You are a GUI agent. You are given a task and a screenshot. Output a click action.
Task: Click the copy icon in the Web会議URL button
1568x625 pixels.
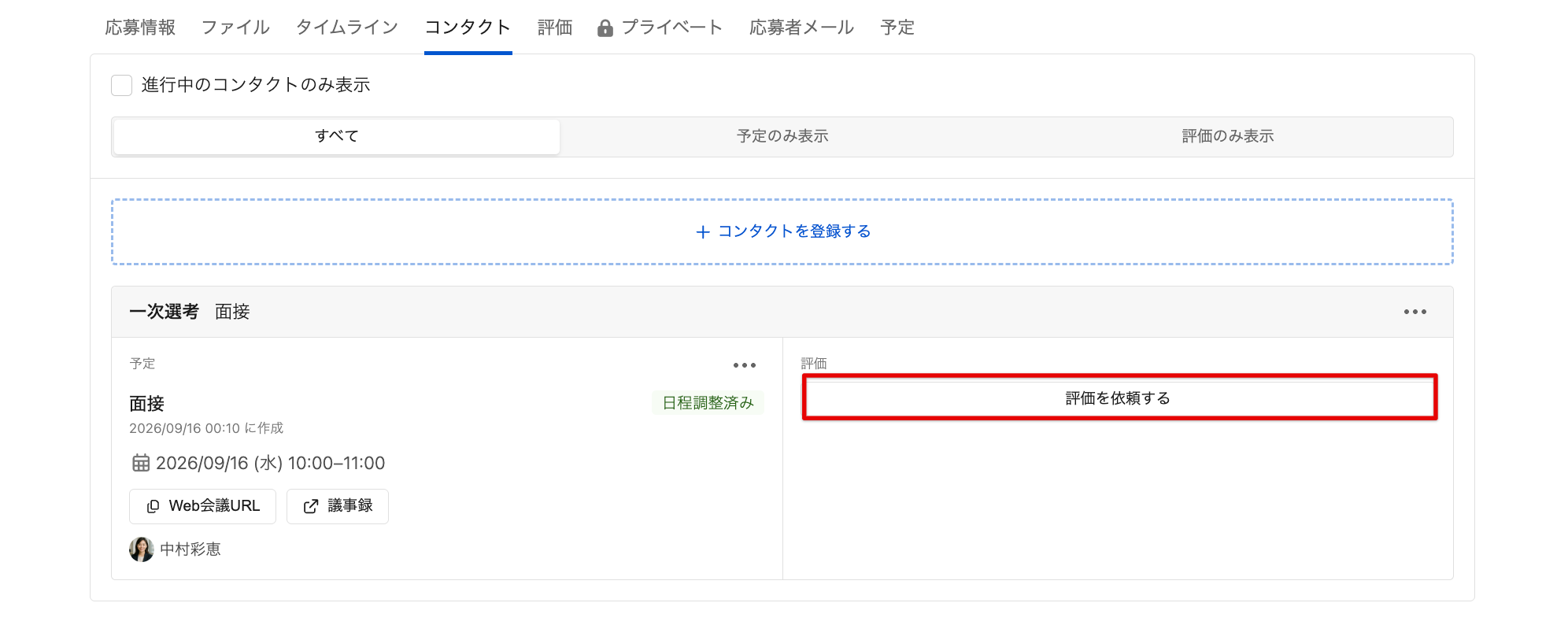[x=153, y=506]
